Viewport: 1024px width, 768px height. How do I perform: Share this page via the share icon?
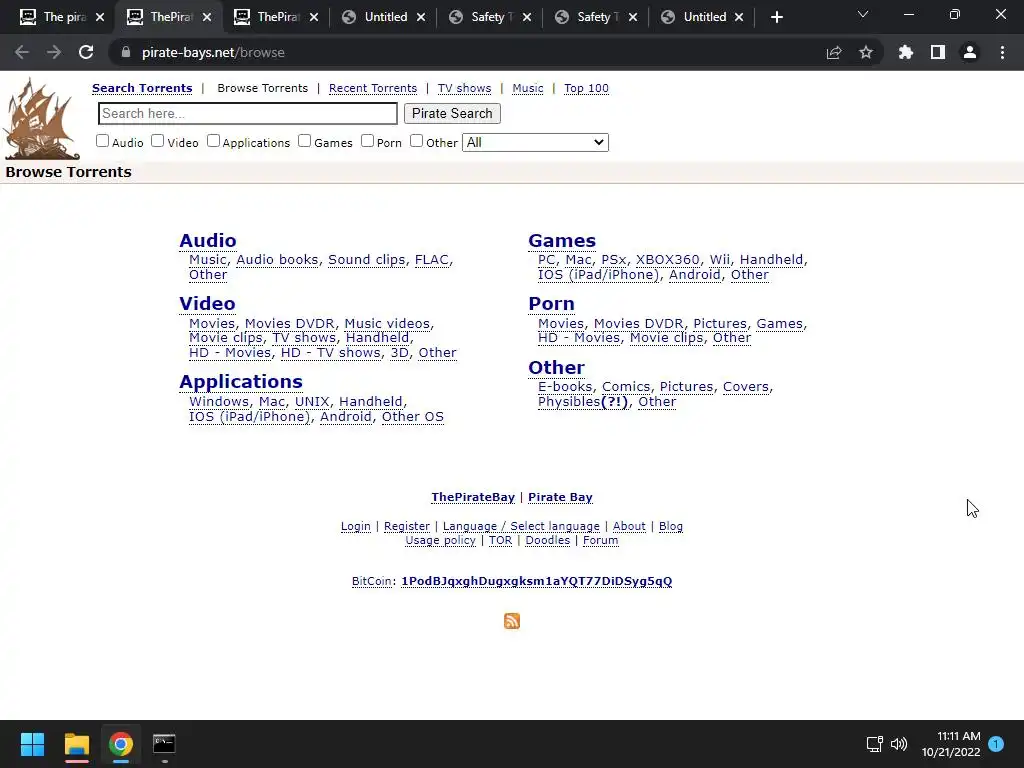(834, 52)
